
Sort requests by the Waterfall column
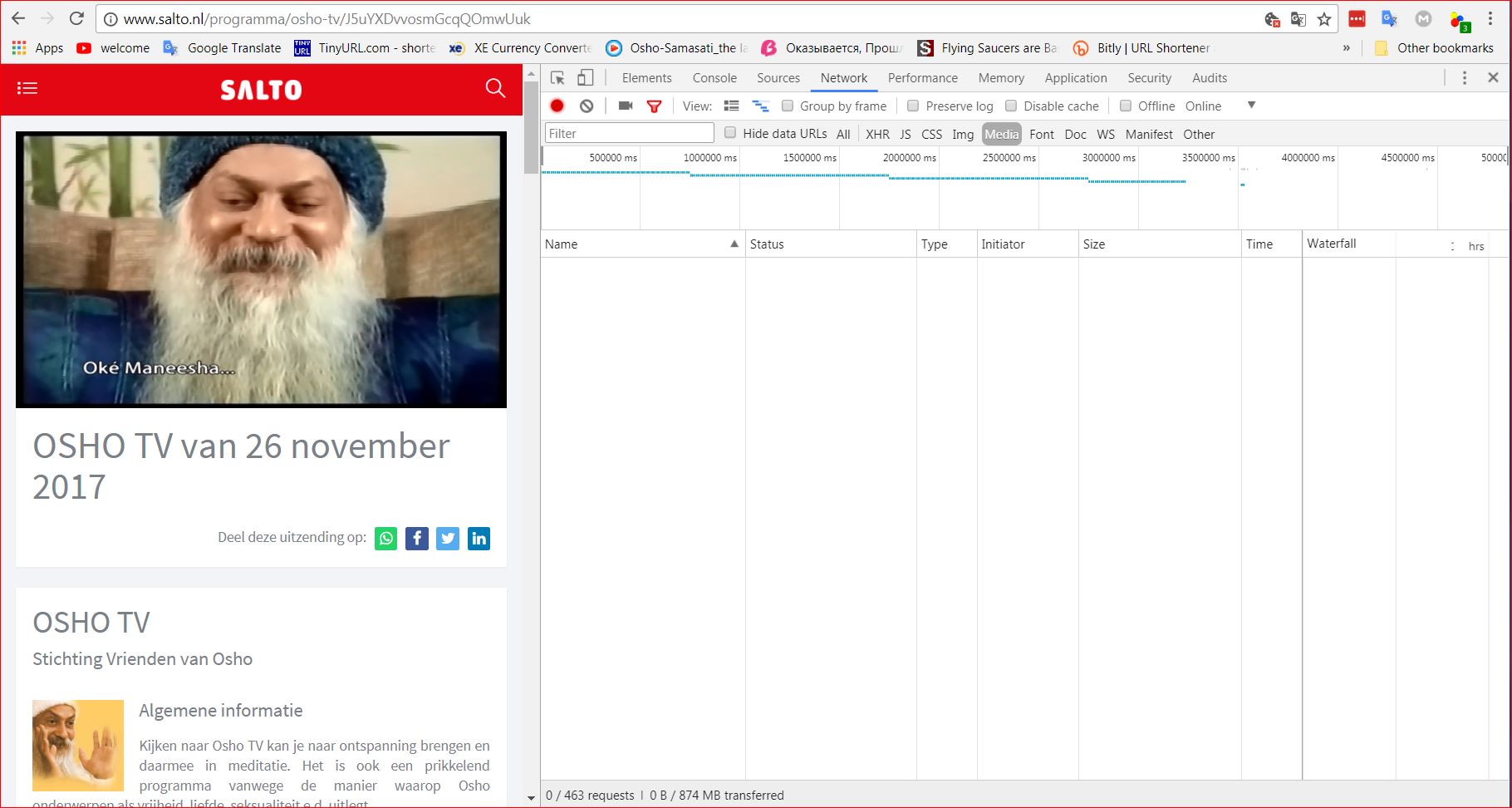[x=1405, y=244]
